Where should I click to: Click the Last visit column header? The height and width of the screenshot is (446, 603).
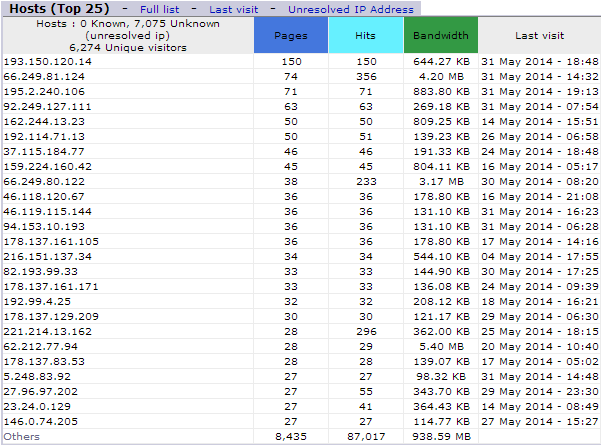539,35
